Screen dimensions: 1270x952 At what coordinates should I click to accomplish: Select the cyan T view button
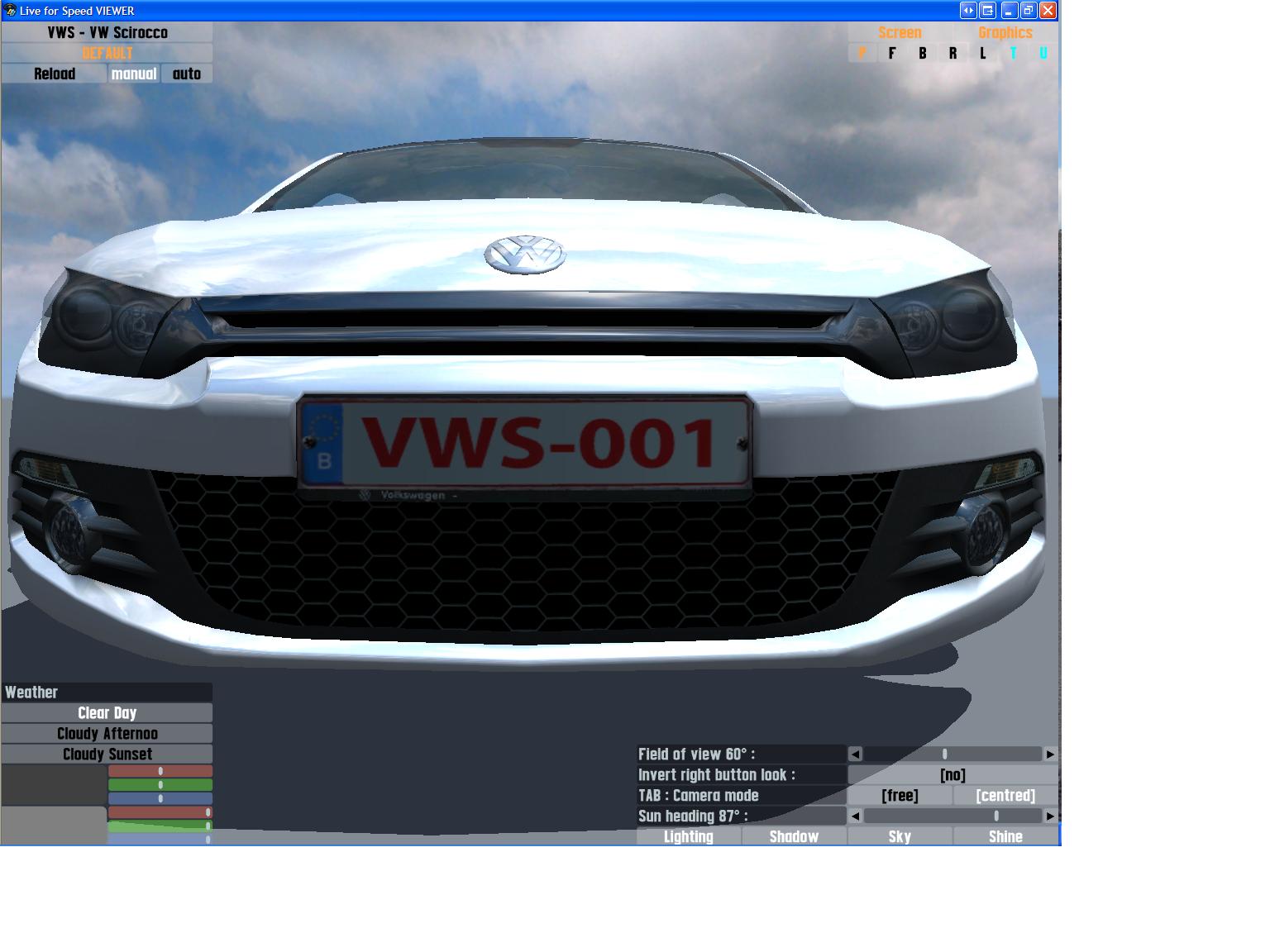[1014, 53]
